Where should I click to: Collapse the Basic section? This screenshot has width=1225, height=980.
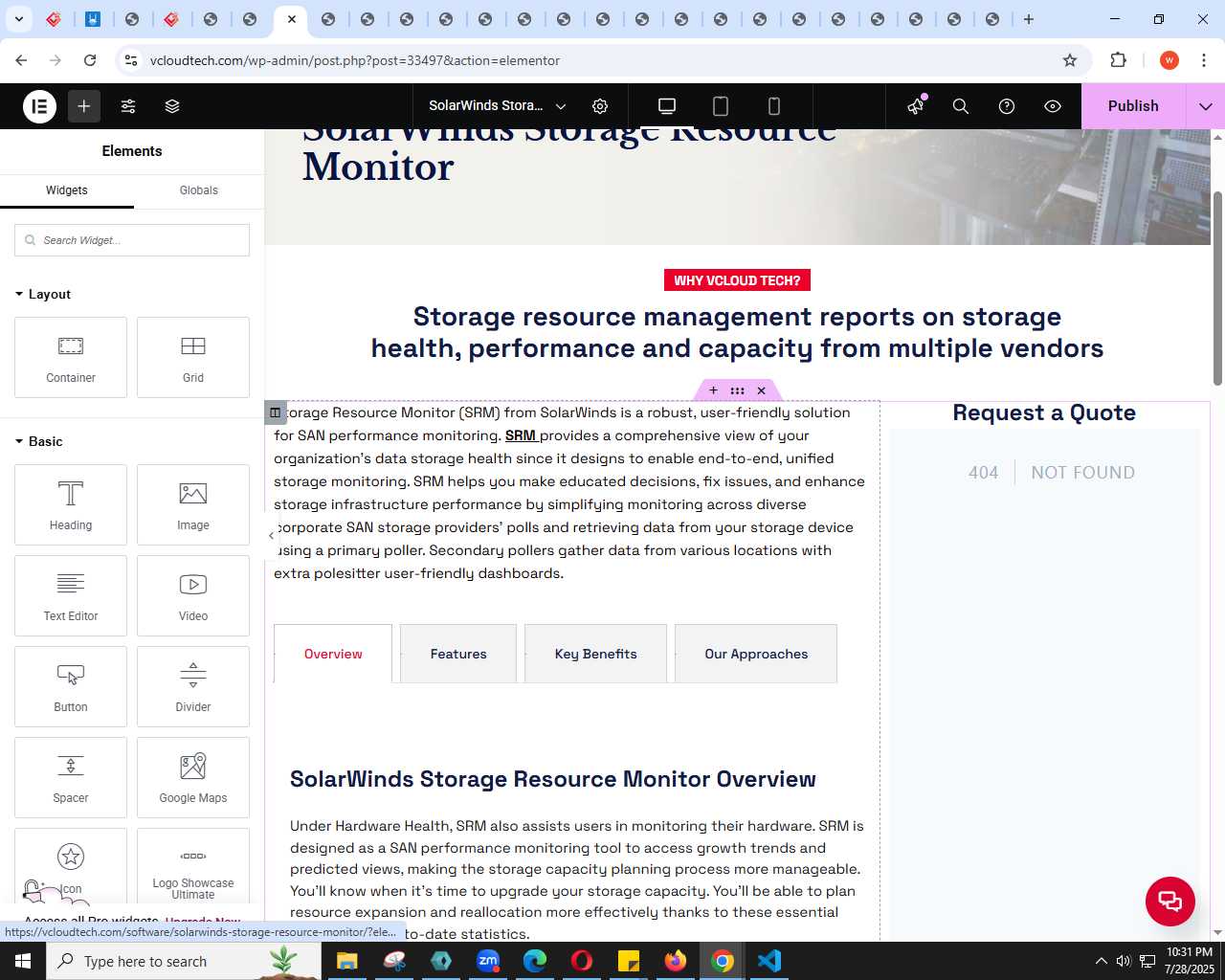tap(39, 441)
